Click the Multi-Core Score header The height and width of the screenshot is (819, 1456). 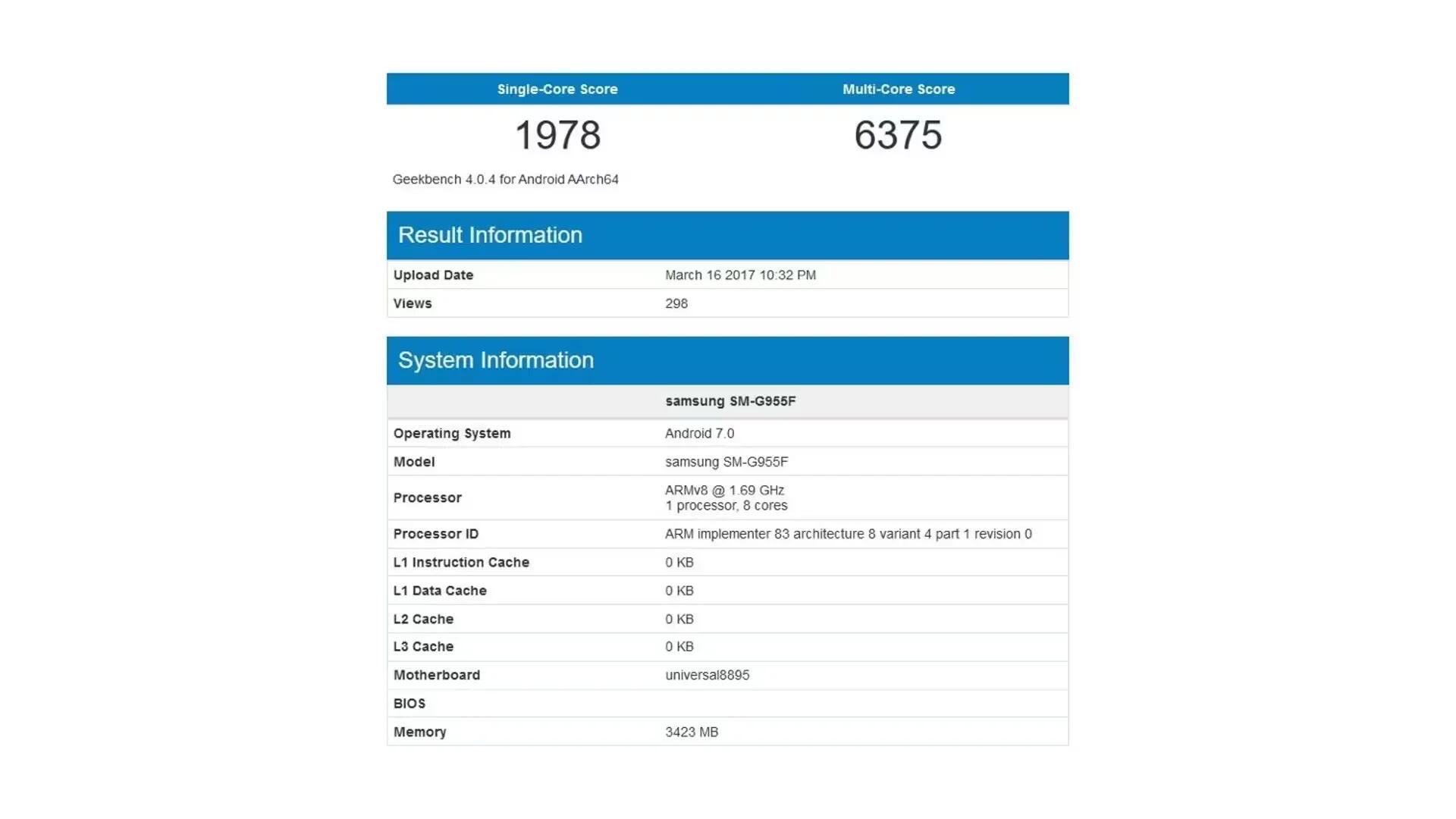pos(899,89)
